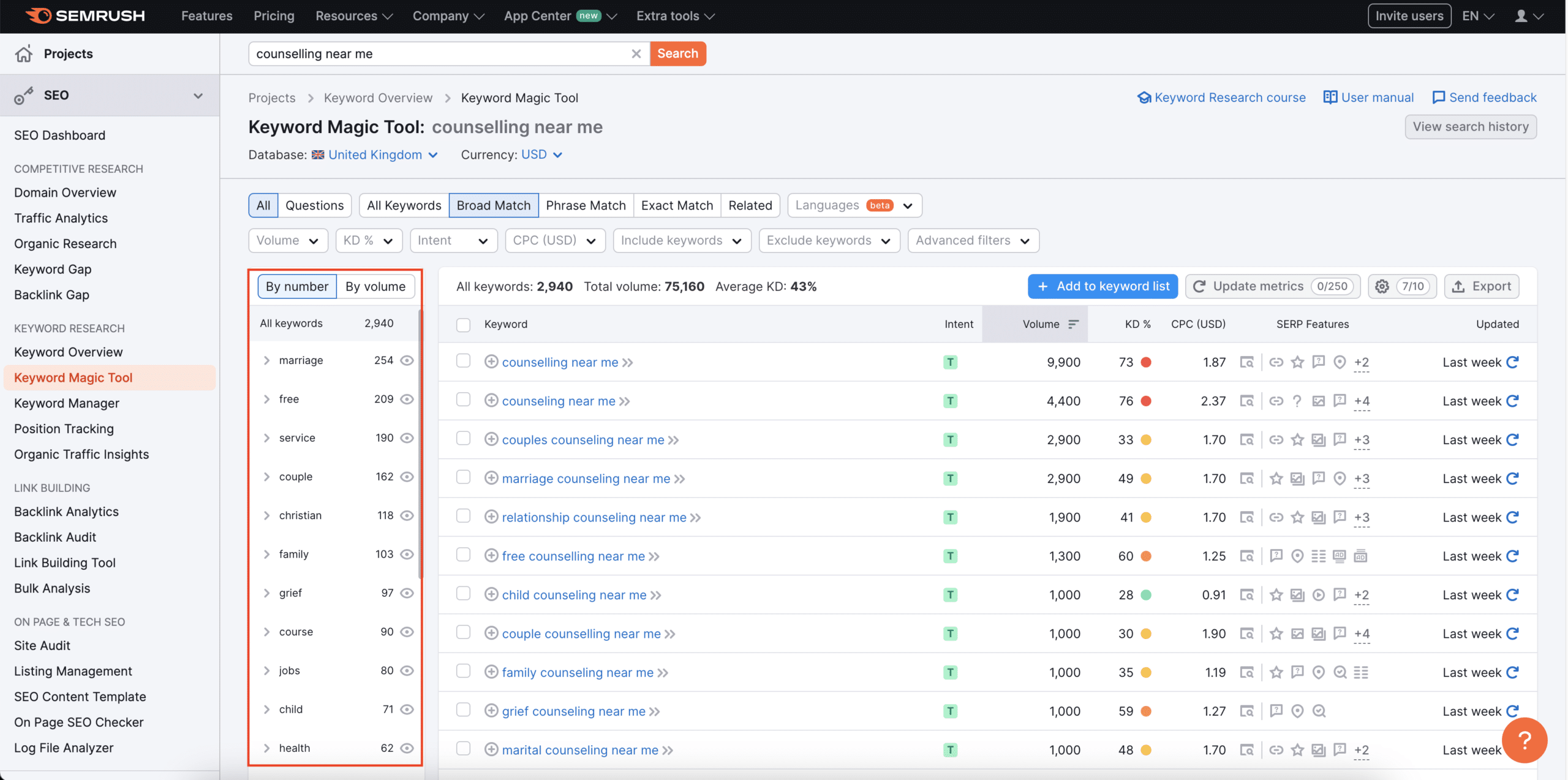This screenshot has height=780, width=1568.
Task: Expand the jobs keyword group
Action: [266, 670]
